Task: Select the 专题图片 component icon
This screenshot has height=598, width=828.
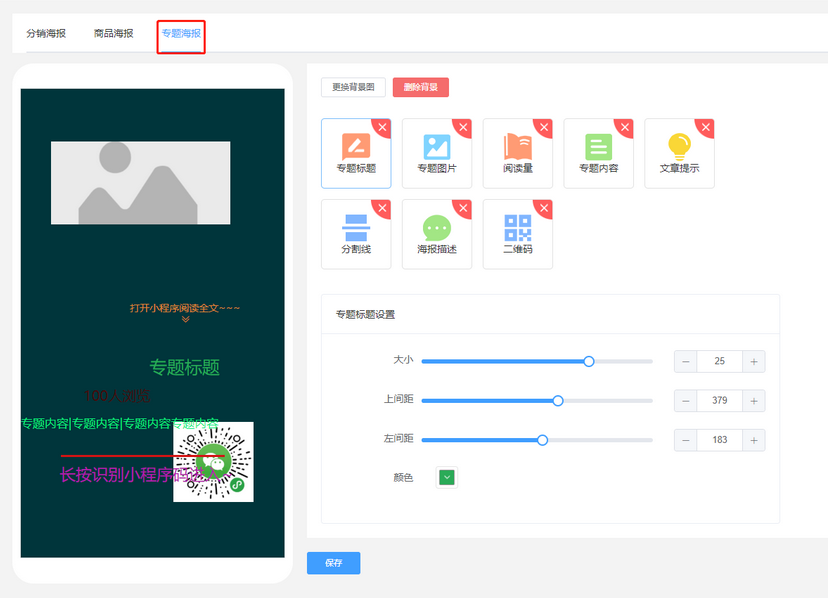Action: point(437,146)
